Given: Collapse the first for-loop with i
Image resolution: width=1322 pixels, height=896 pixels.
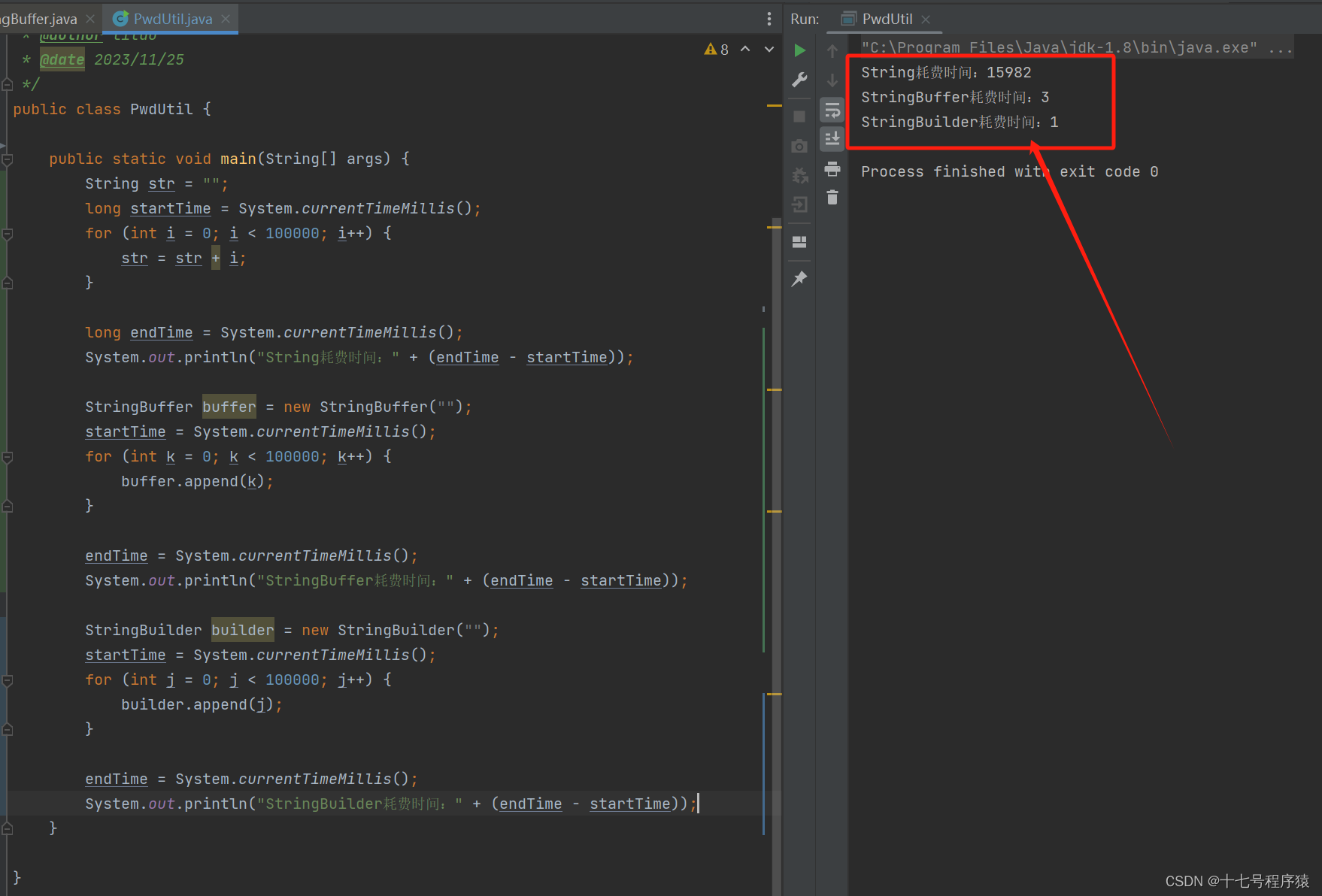Looking at the screenshot, I should [8, 234].
